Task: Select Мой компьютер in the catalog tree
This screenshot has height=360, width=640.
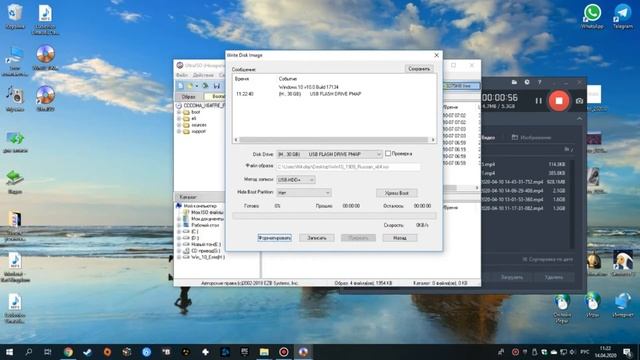Action: tap(200, 206)
